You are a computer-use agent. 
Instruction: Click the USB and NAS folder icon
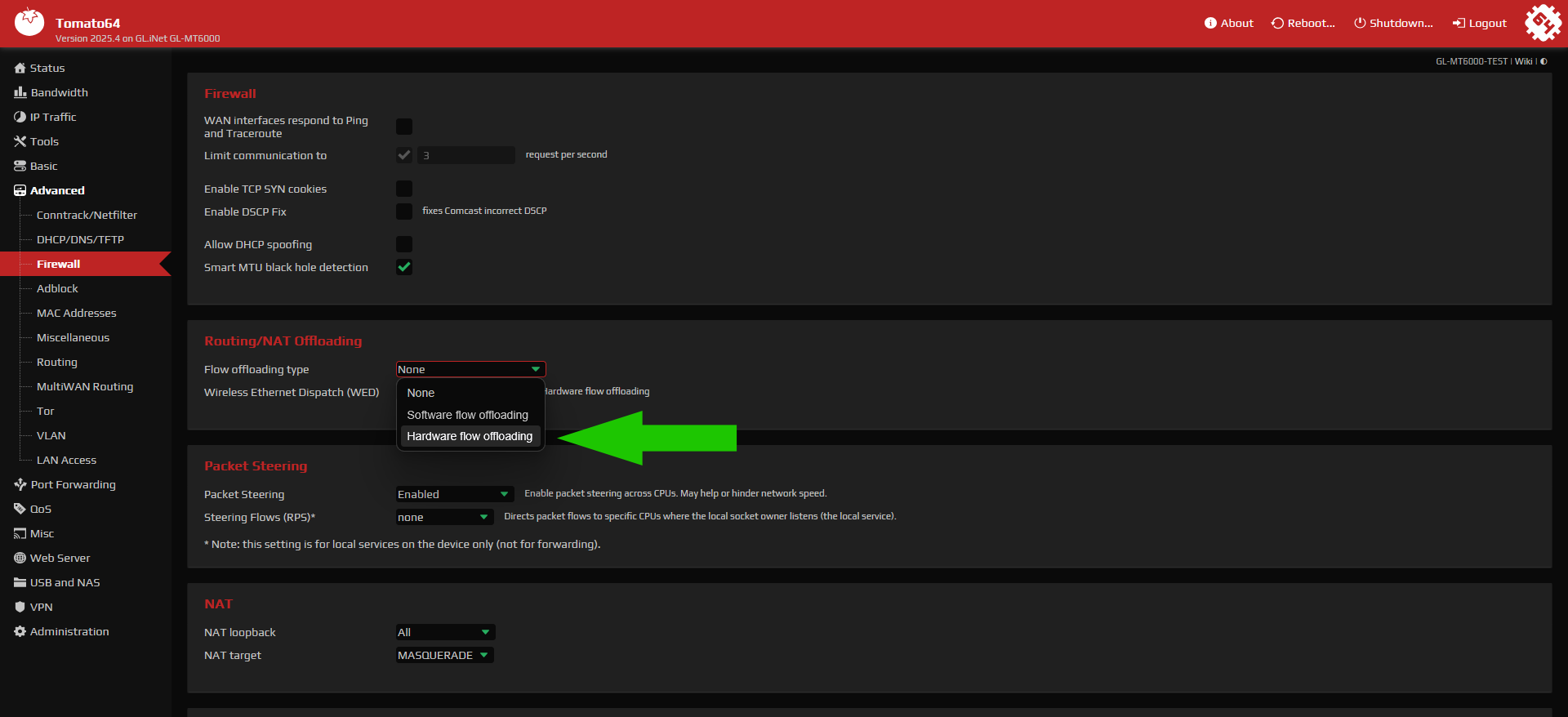tap(20, 582)
